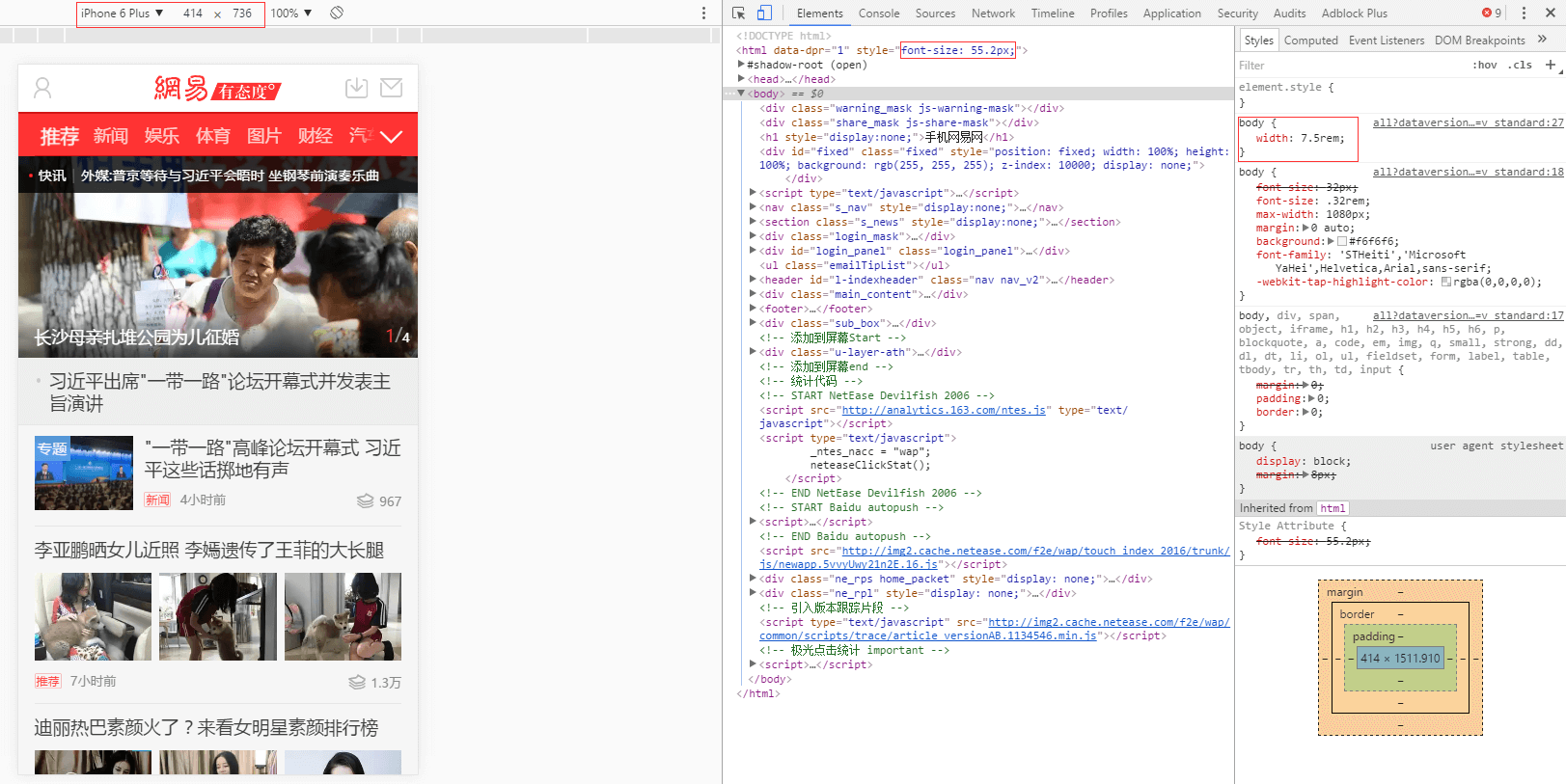Close the DevTools panel

coord(1550,13)
